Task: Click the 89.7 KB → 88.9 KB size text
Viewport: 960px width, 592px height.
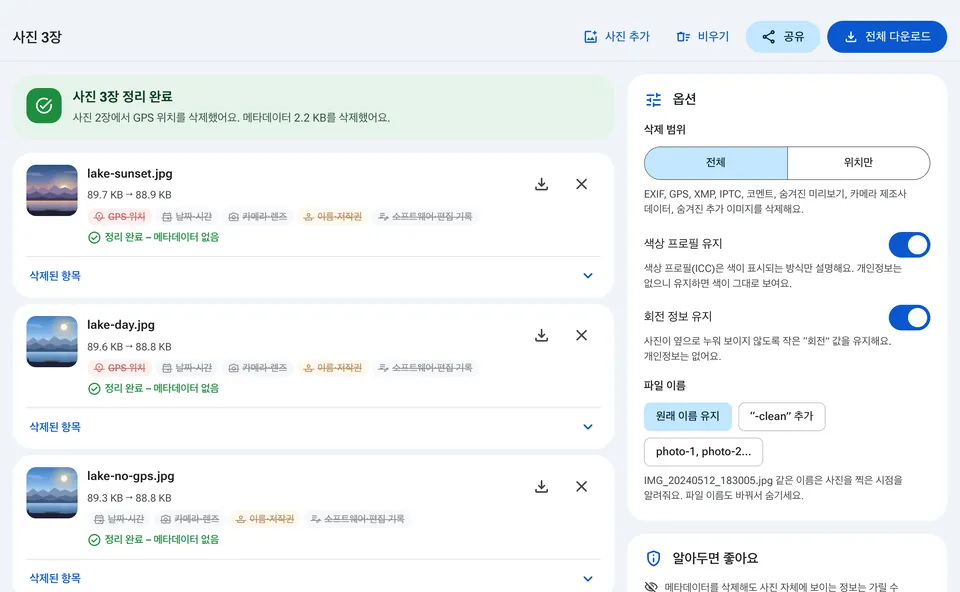Action: [129, 195]
